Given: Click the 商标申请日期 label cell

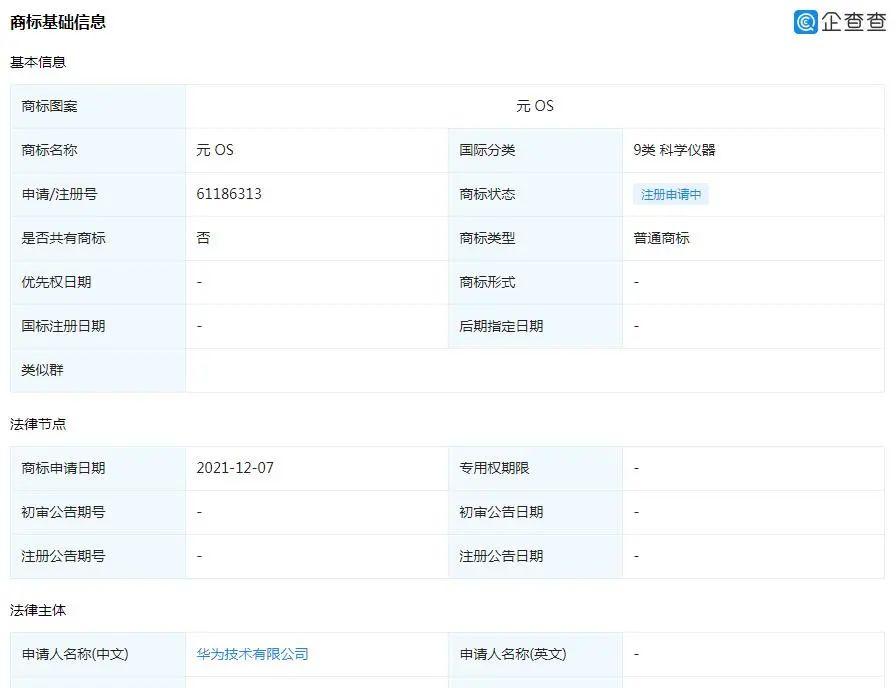Looking at the screenshot, I should point(98,469).
